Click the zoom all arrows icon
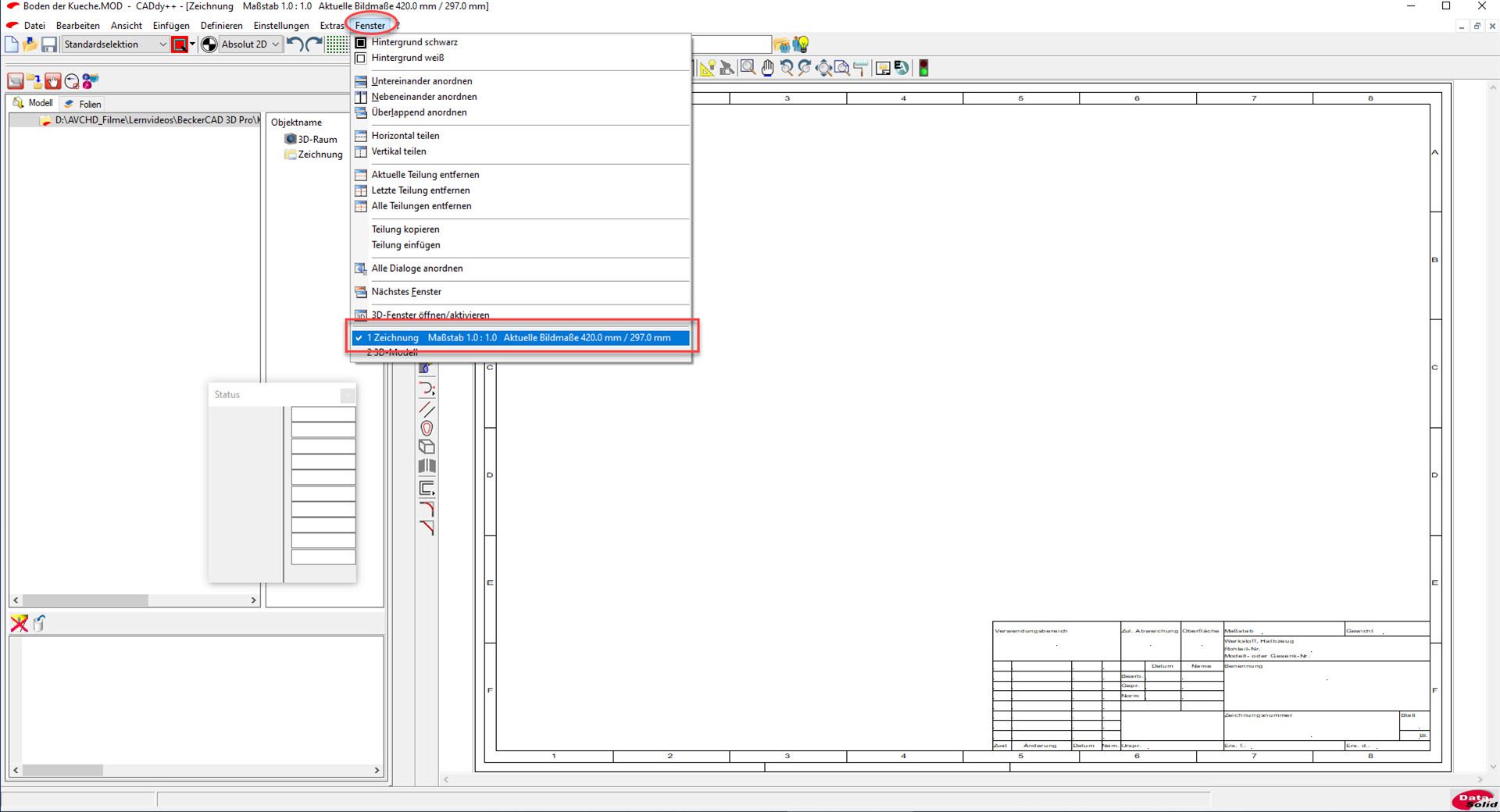 tap(824, 69)
